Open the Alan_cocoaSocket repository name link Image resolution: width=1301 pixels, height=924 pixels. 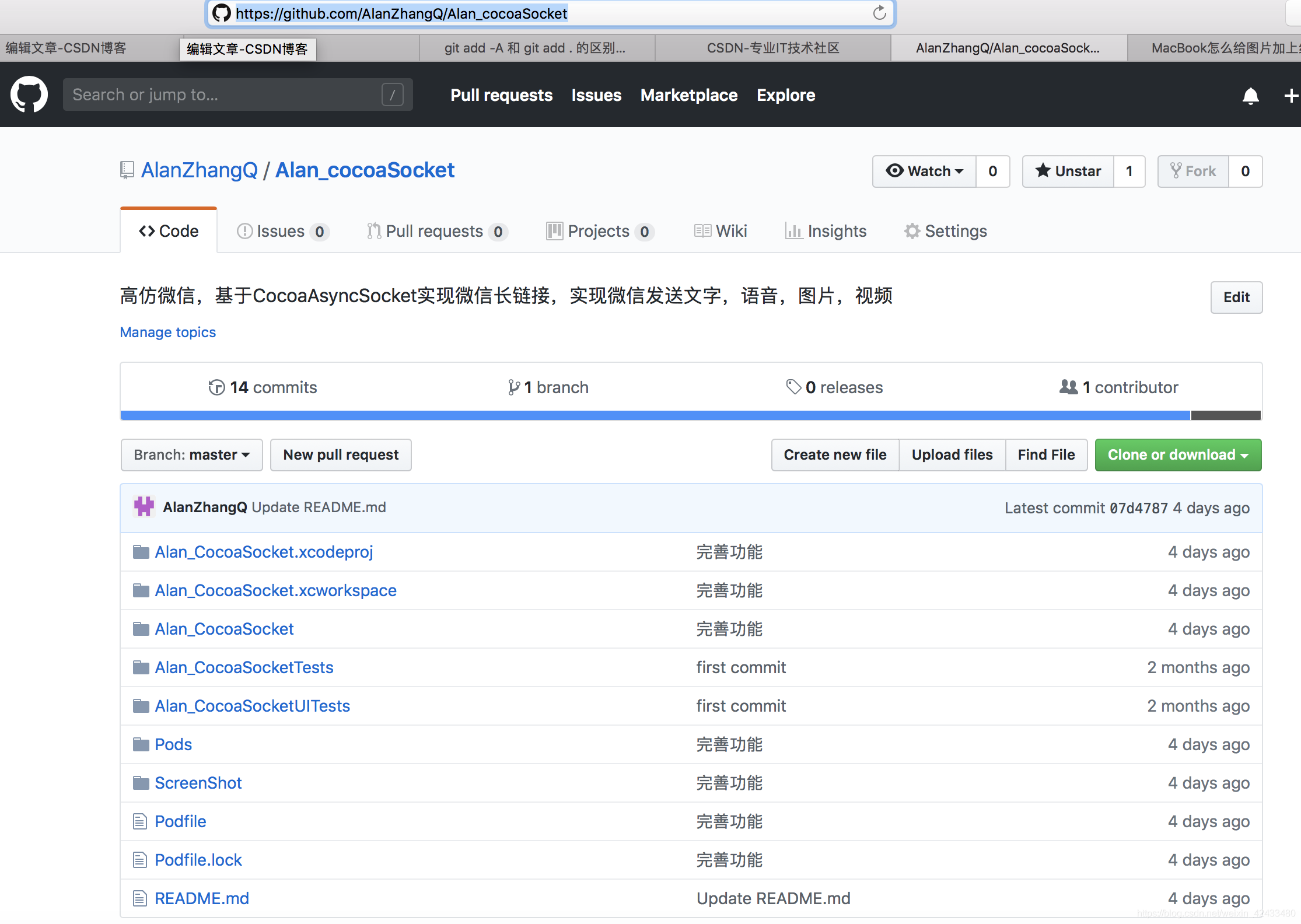tap(365, 170)
